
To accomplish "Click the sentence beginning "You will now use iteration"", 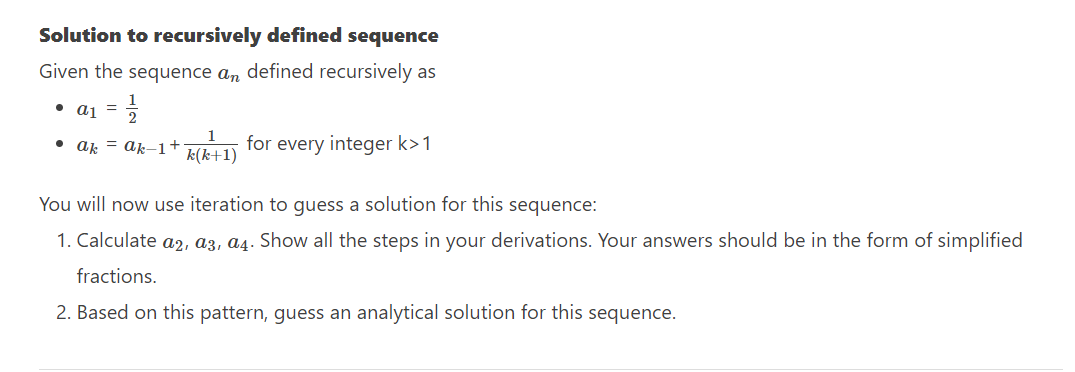I will (318, 205).
